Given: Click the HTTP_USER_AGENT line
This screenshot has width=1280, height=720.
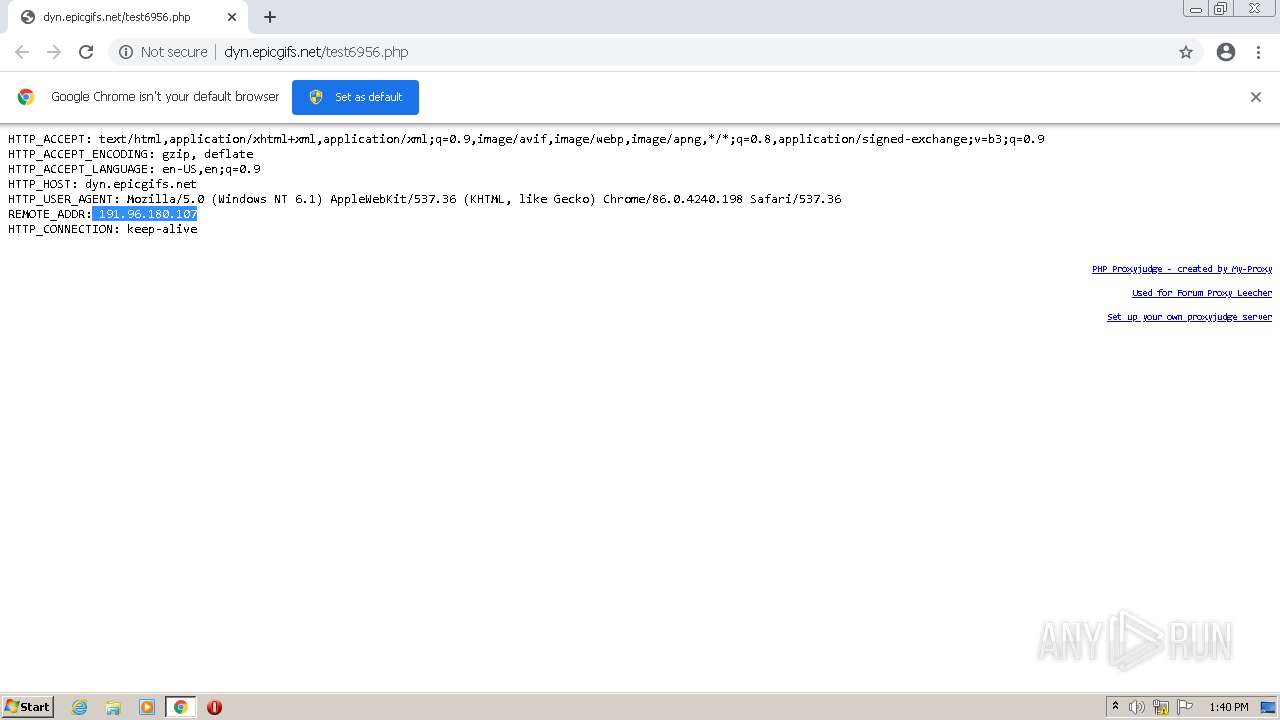Looking at the screenshot, I should pos(425,199).
